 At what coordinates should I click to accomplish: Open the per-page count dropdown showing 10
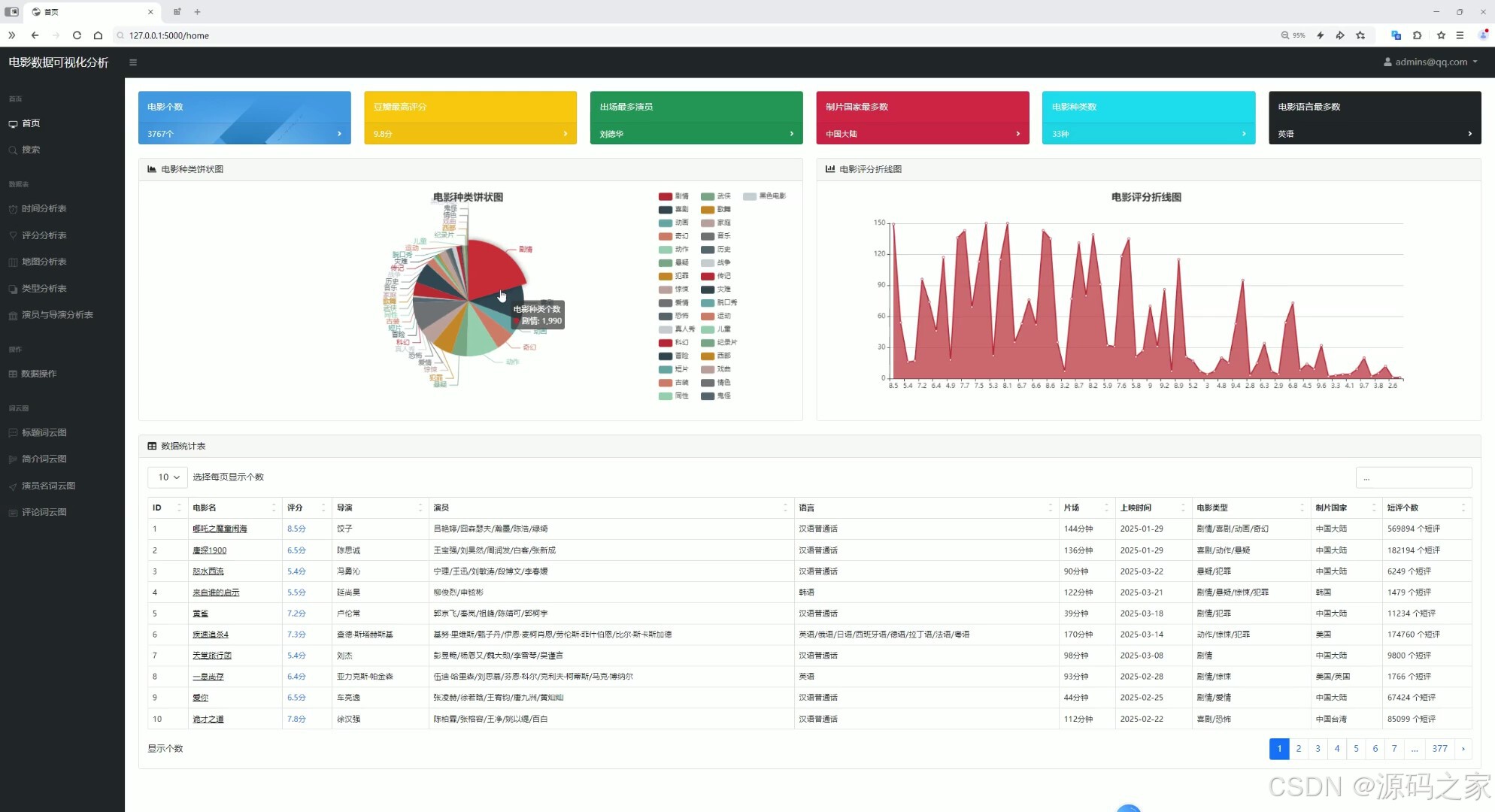(x=167, y=477)
